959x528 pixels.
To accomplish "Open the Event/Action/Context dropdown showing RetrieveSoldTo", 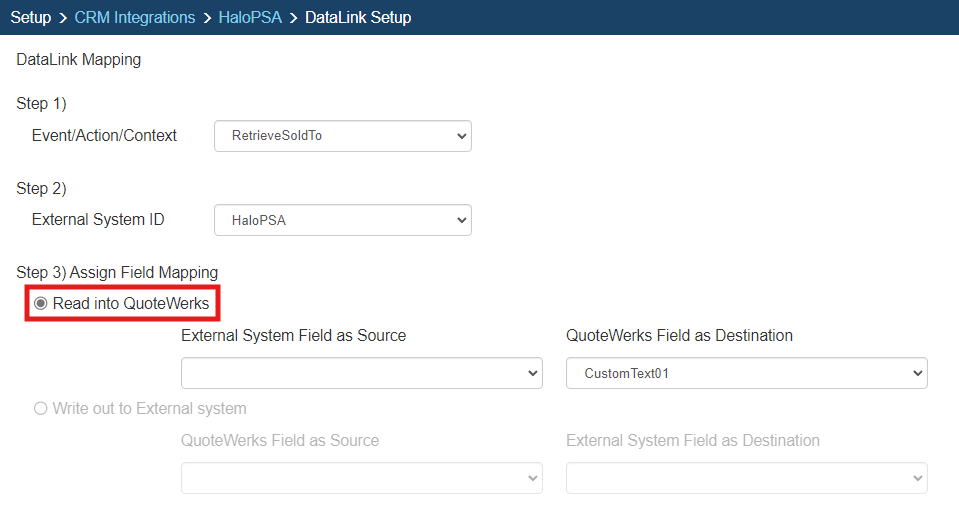I will (x=342, y=136).
